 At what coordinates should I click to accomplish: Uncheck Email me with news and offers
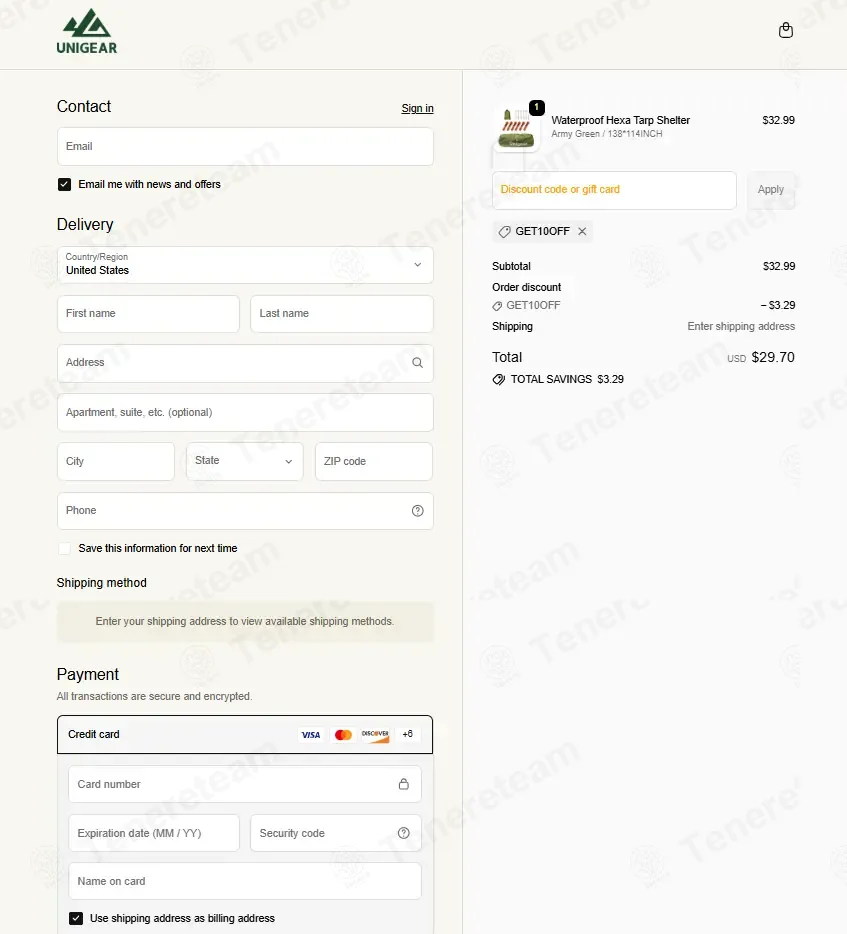[64, 185]
